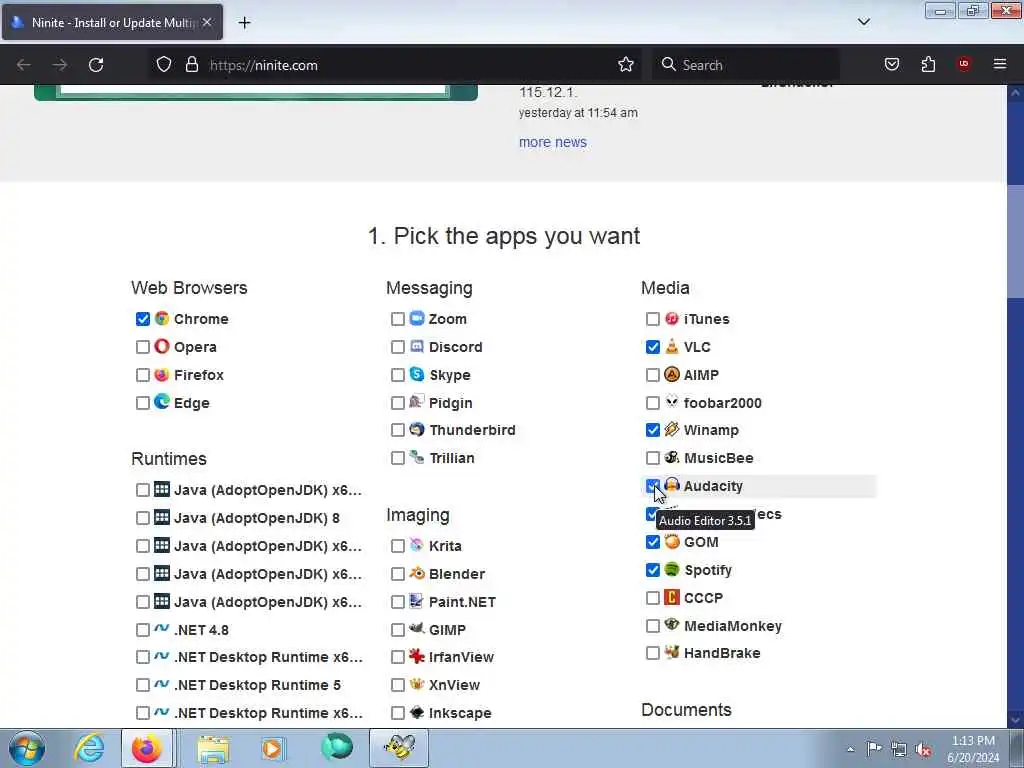The image size is (1024, 768).
Task: Click the Winamp app icon
Action: click(x=672, y=430)
